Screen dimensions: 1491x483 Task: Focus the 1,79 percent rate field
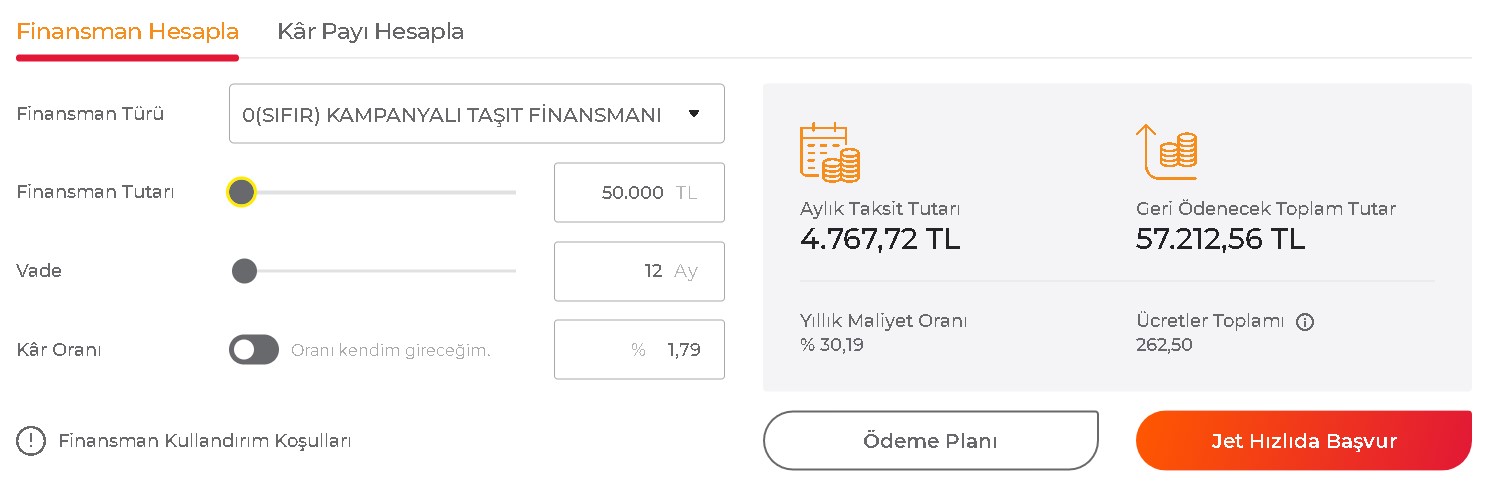639,350
